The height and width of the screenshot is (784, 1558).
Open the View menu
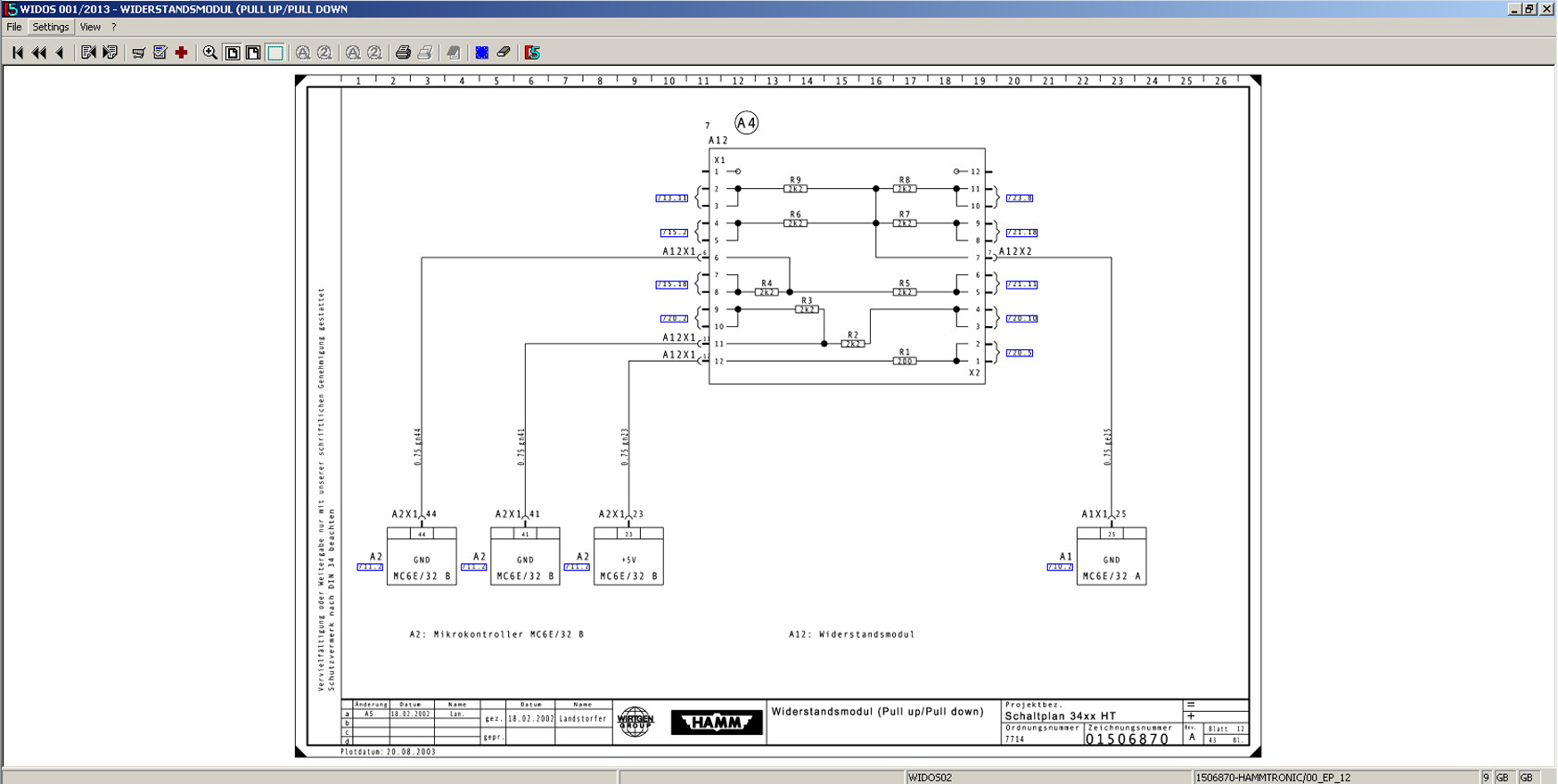[90, 28]
